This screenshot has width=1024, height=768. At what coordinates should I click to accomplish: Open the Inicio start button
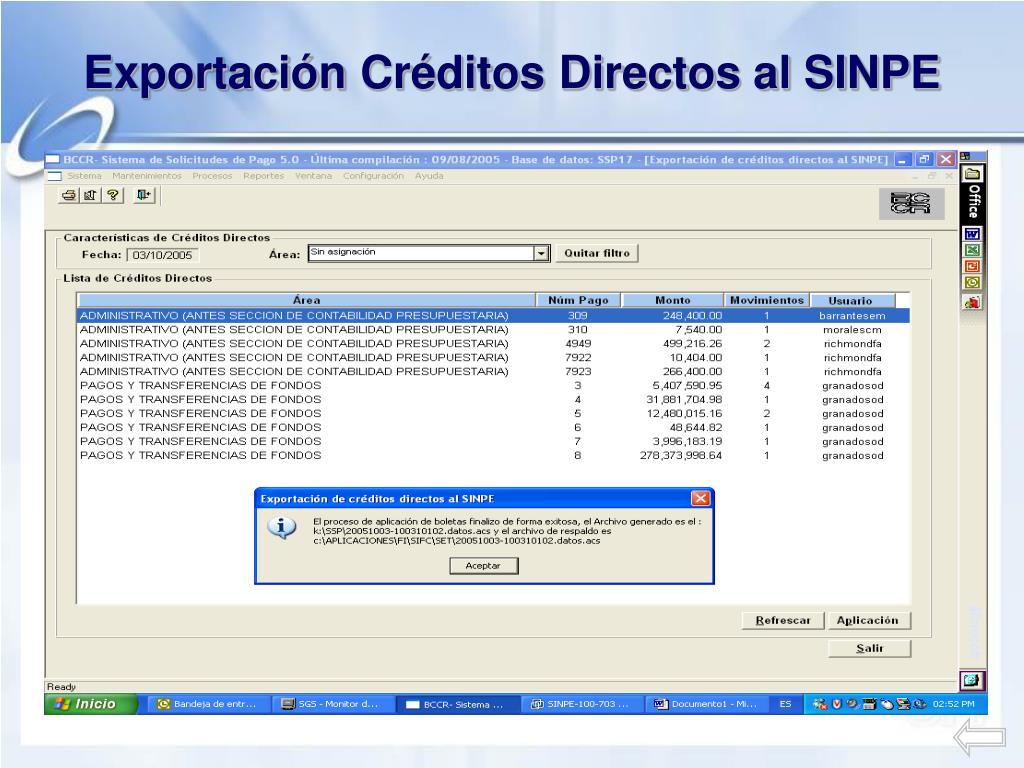point(91,704)
